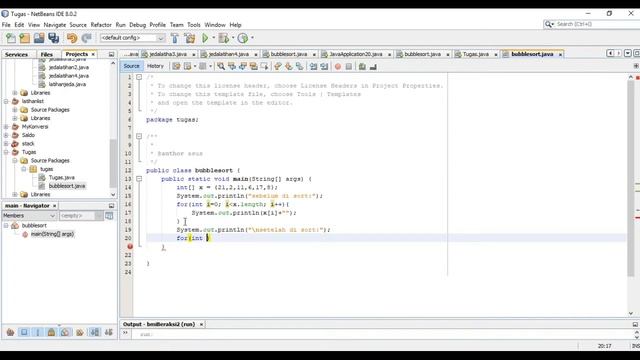This screenshot has height=360, width=640.
Task: Click the Find Selection magnifier icon
Action: (x=221, y=66)
